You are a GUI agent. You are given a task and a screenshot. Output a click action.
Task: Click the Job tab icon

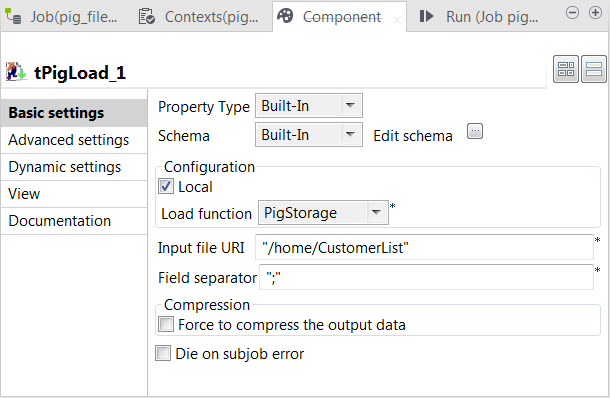(x=13, y=16)
